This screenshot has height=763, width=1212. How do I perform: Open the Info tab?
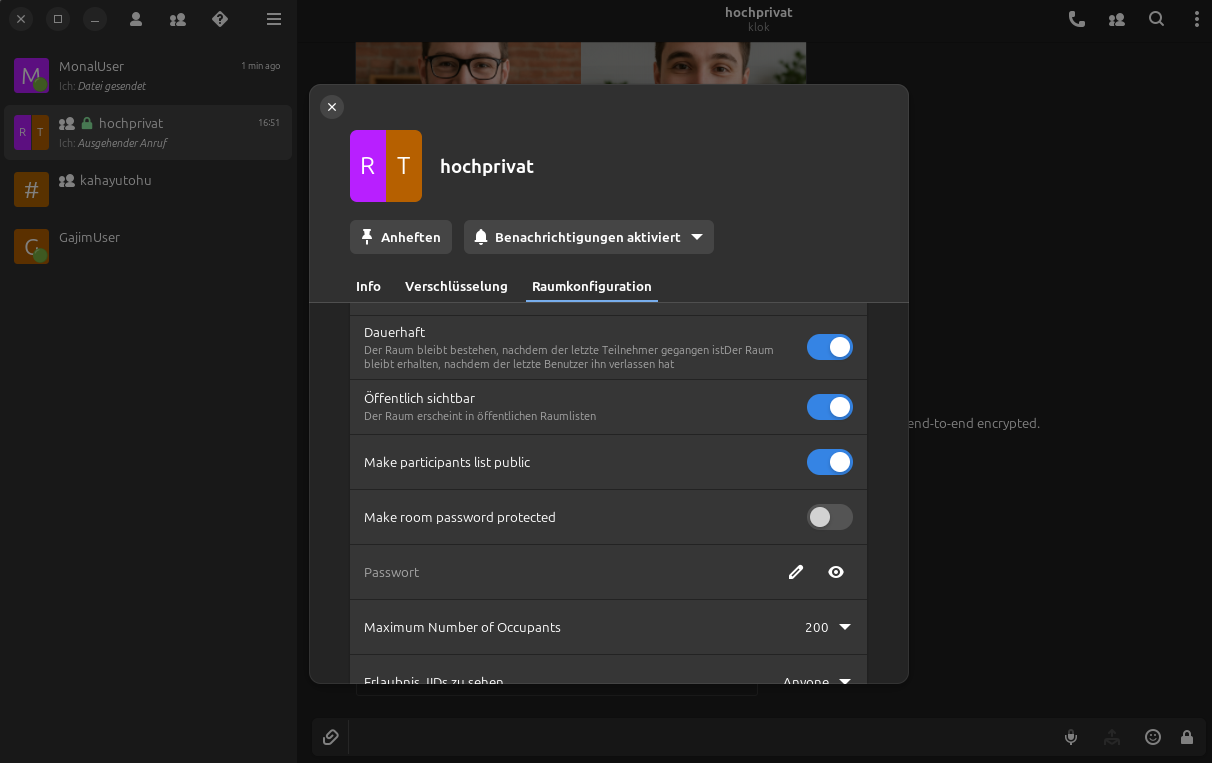368,286
